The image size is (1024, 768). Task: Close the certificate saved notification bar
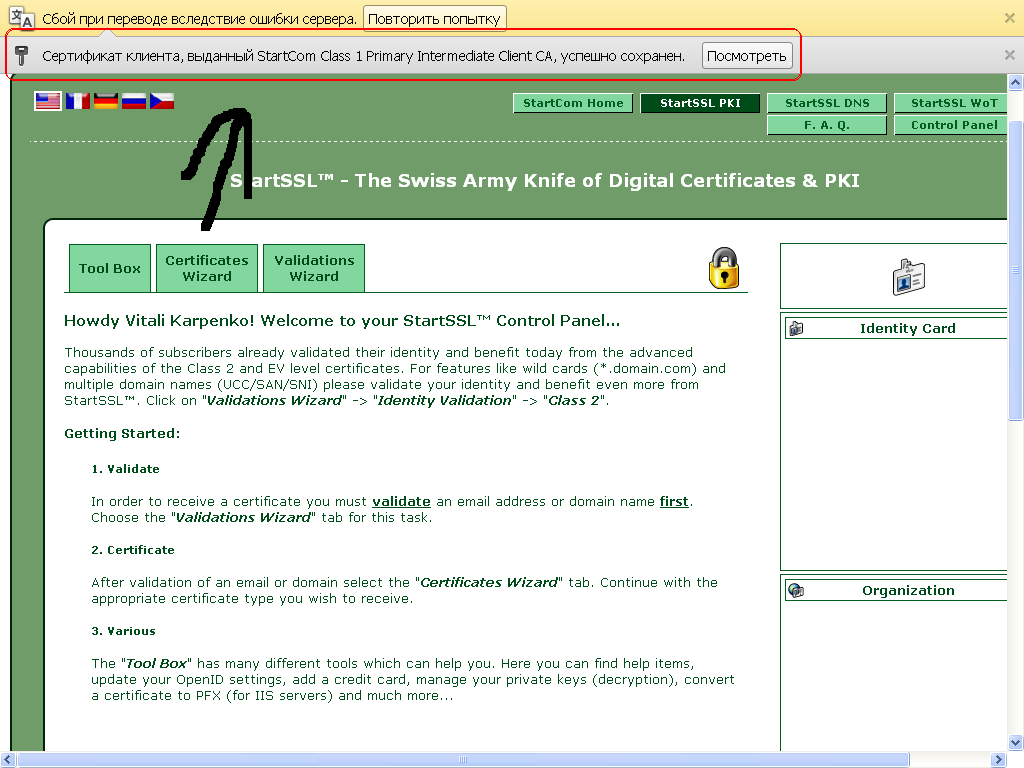click(x=1009, y=56)
